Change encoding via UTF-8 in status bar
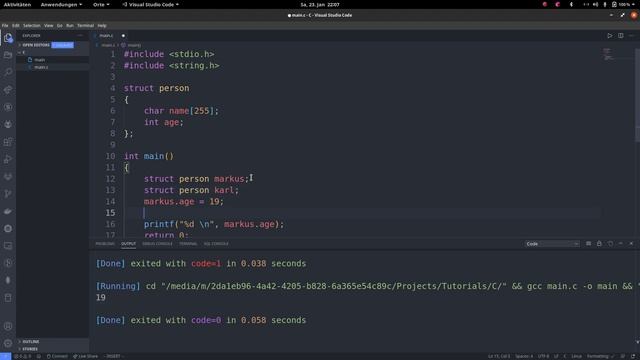Image resolution: width=640 pixels, height=360 pixels. (543, 356)
